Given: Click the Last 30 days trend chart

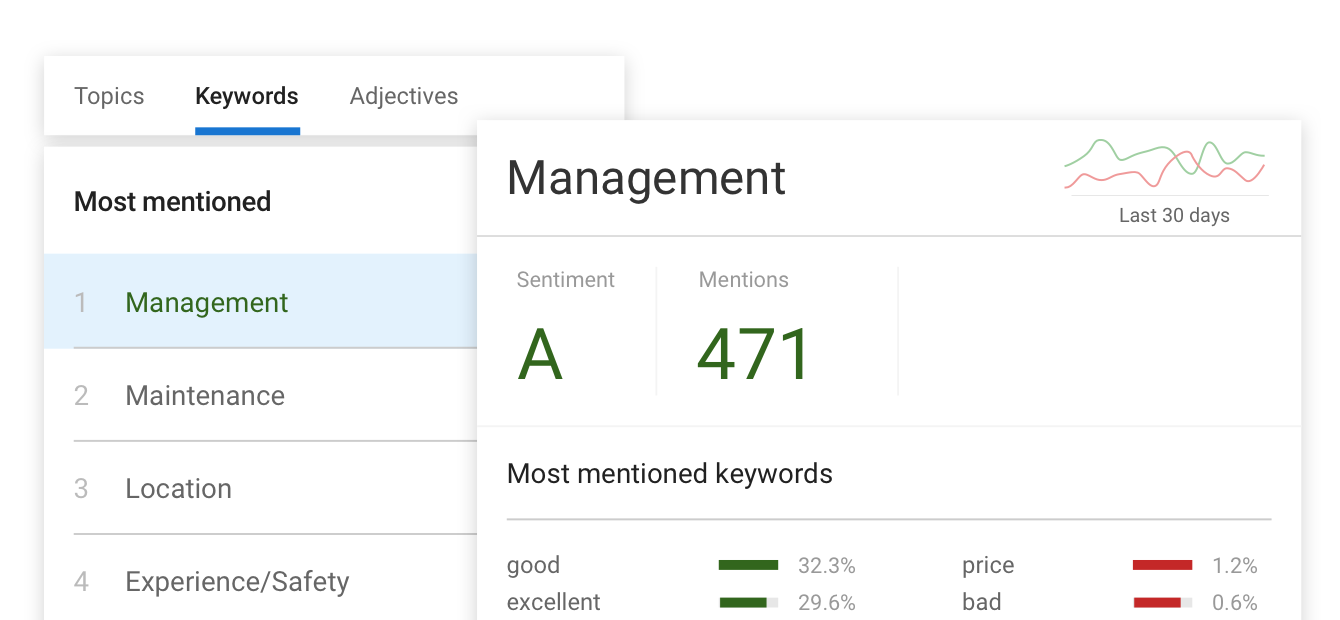Looking at the screenshot, I should [x=1165, y=165].
